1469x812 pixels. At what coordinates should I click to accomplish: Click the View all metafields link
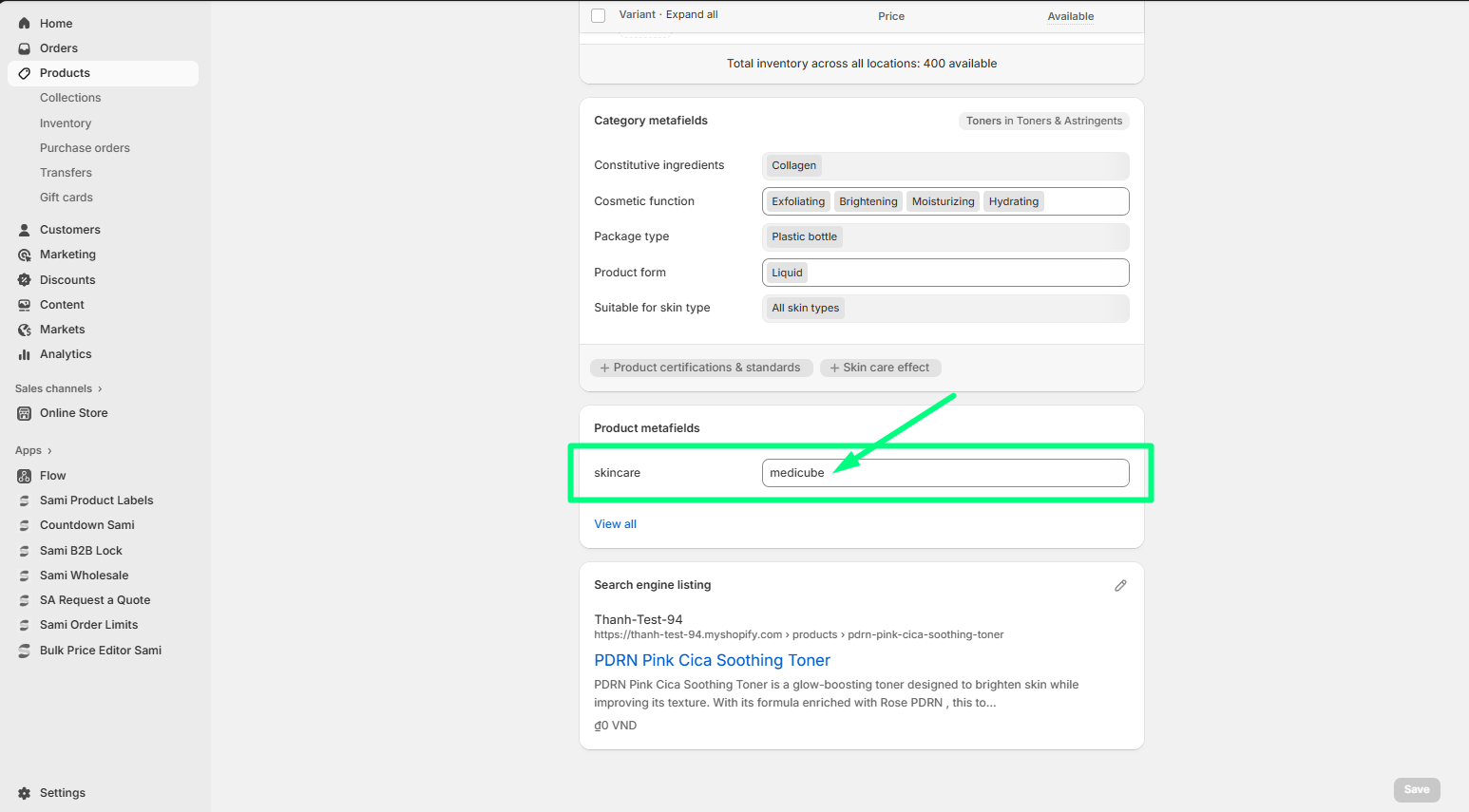coord(615,524)
